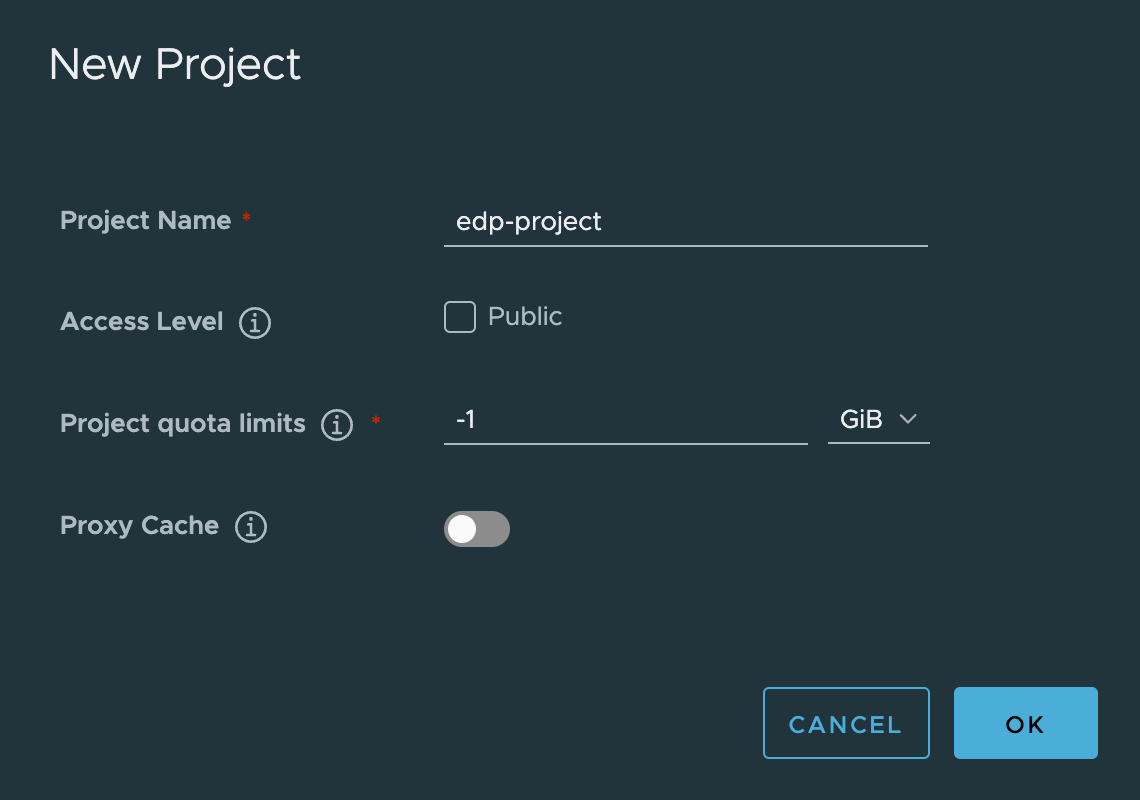Click the New Project dialog title
This screenshot has width=1140, height=800.
175,64
